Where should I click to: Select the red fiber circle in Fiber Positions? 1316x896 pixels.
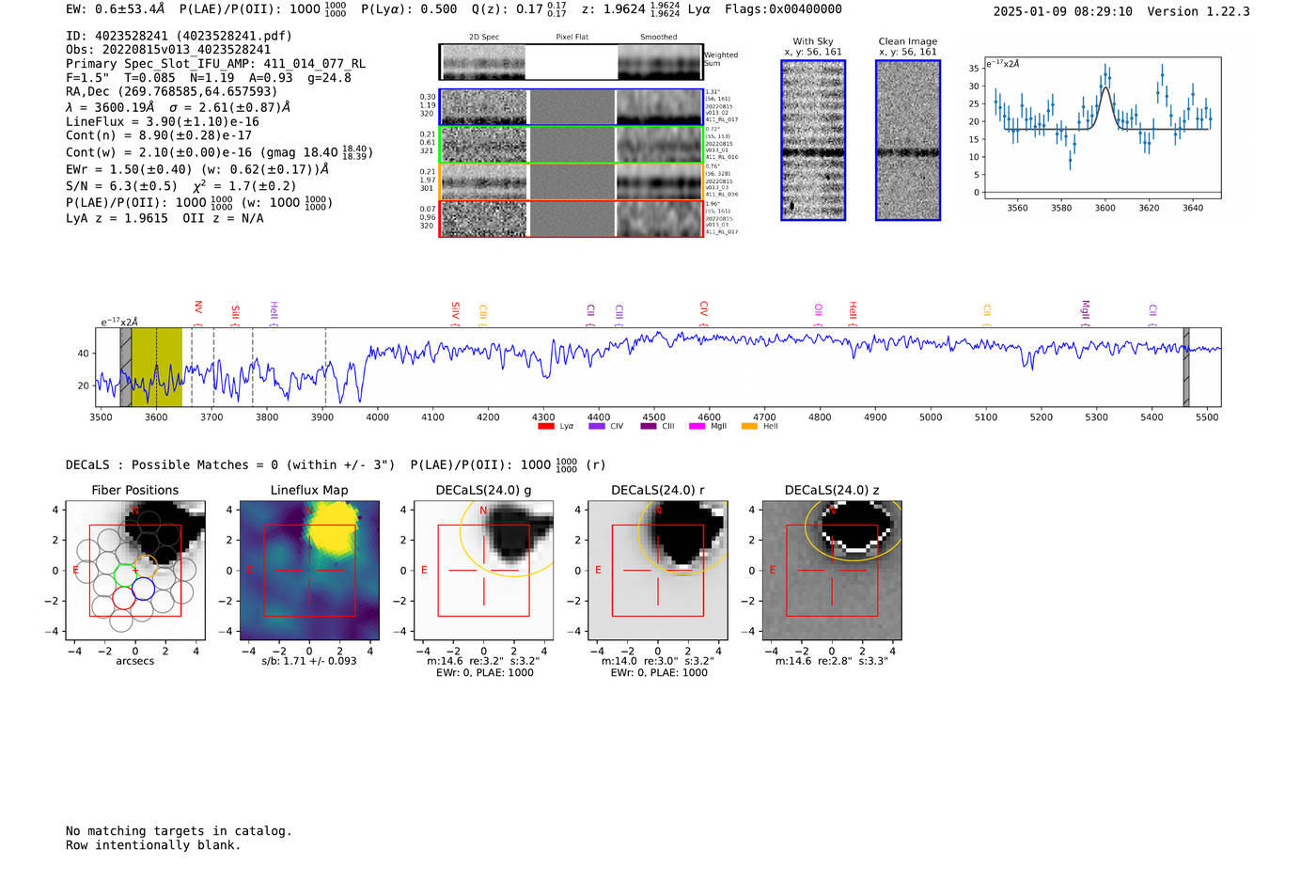[123, 597]
